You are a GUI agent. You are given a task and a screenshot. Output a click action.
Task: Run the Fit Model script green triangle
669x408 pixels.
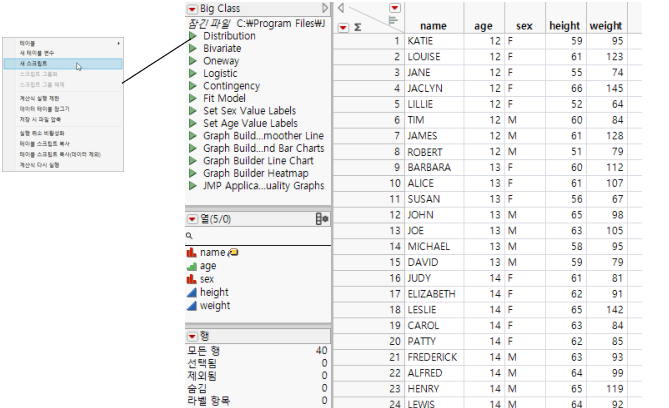[193, 98]
